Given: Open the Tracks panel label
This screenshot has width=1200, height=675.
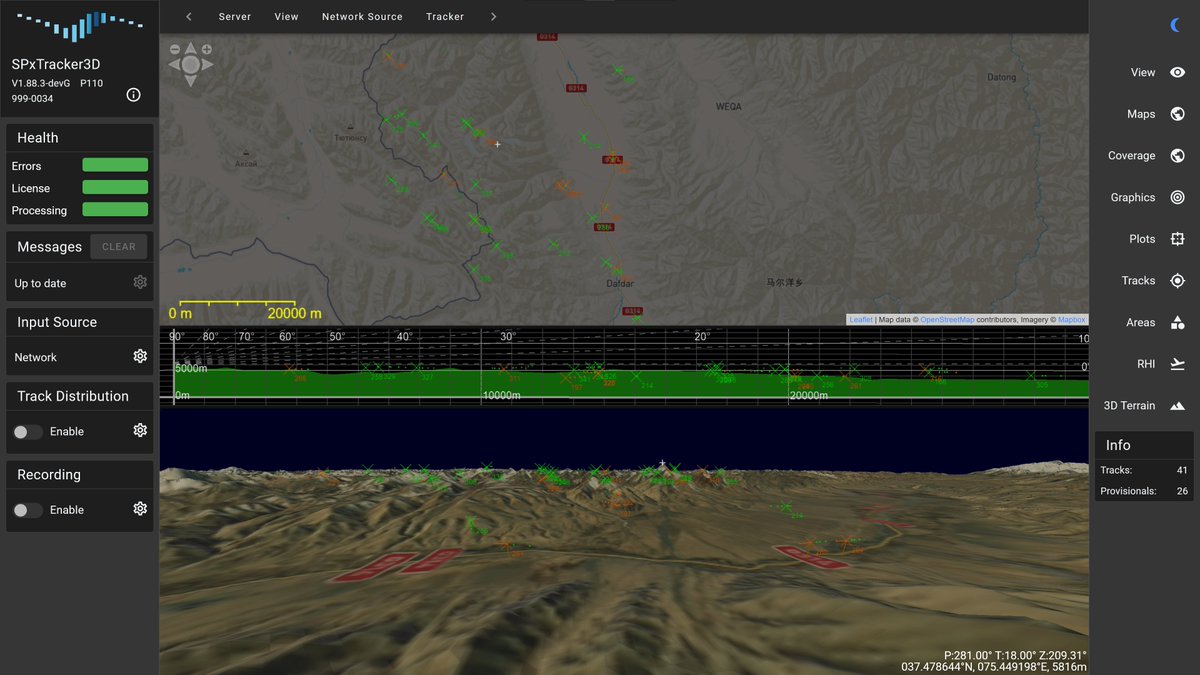Looking at the screenshot, I should 1139,281.
